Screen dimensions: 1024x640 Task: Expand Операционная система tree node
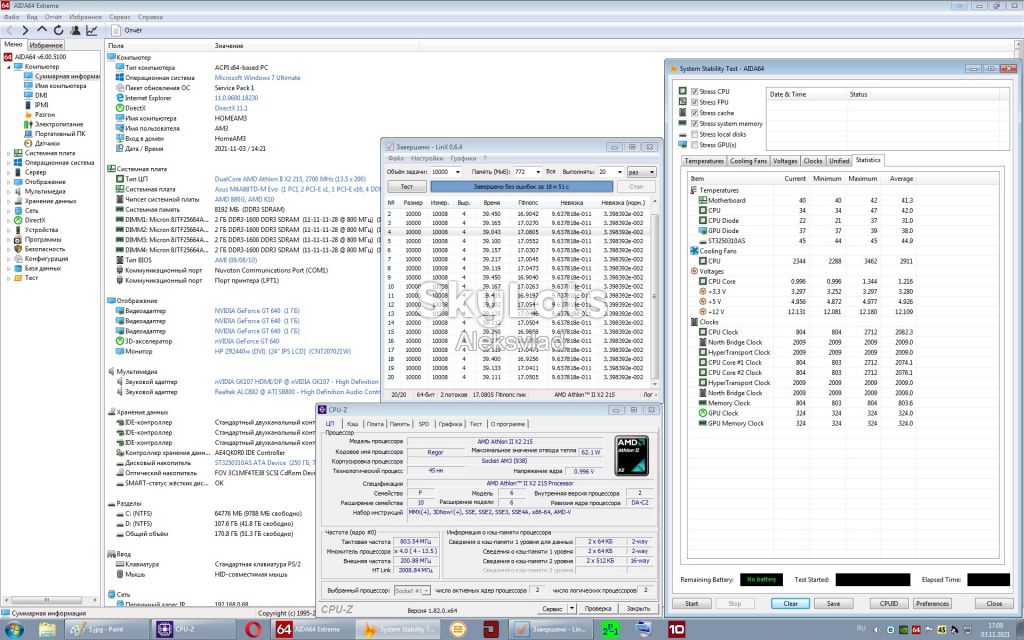(x=8, y=163)
